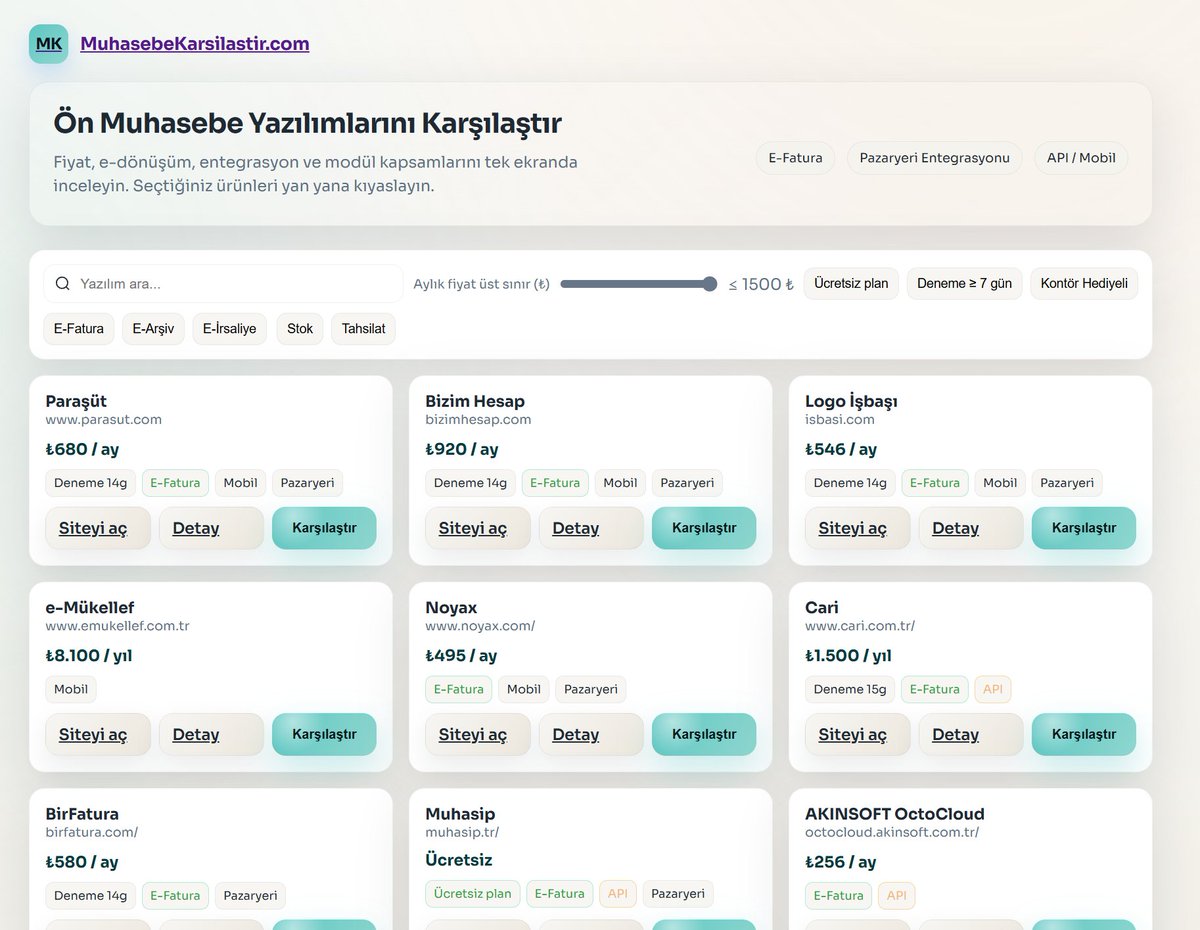Screen dimensions: 1200x930
Task: Compare Cari with Karşılaştır
Action: 1084,734
